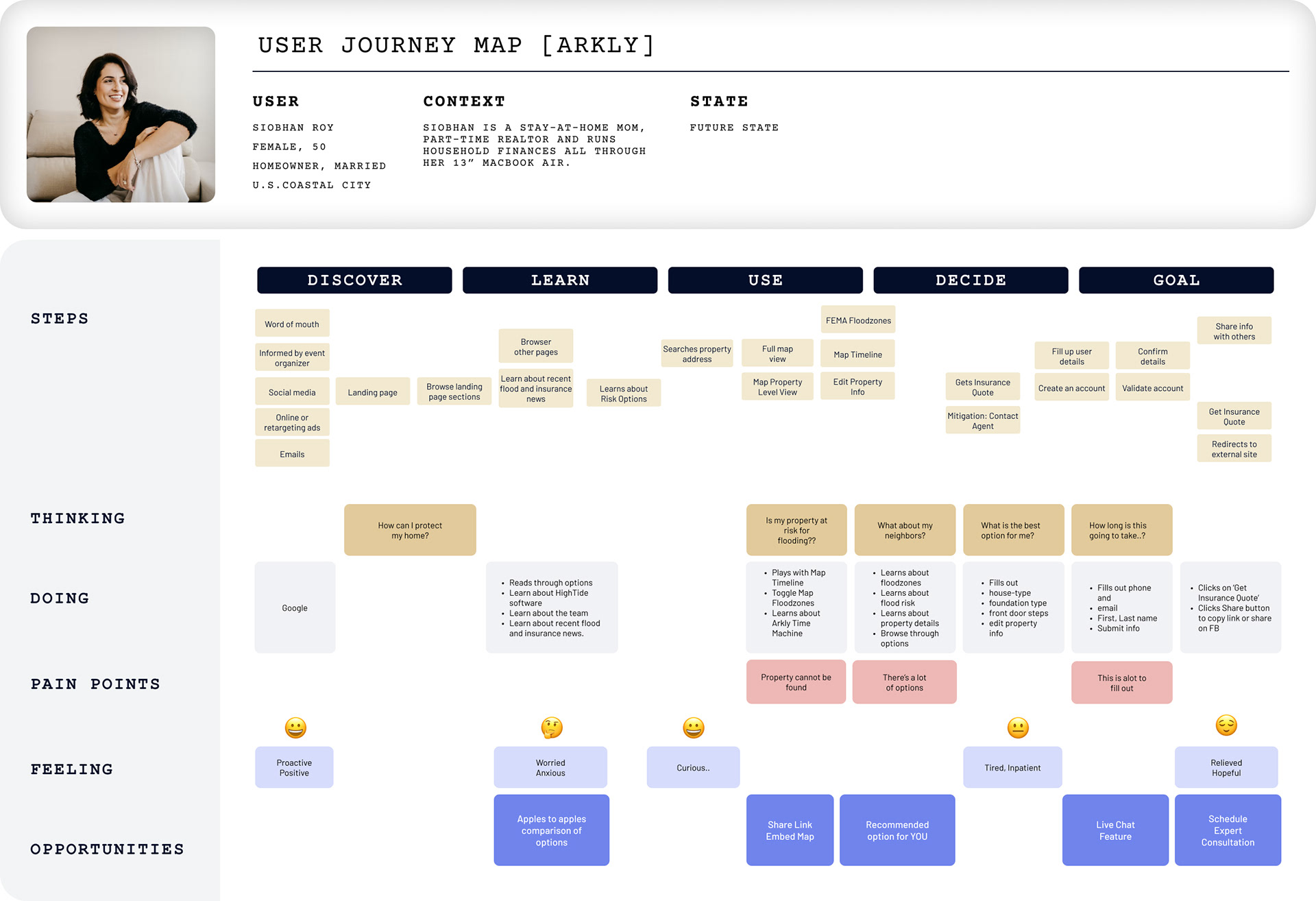Click the 'Searches property address' card
This screenshot has height=901, width=1316.
(x=697, y=354)
